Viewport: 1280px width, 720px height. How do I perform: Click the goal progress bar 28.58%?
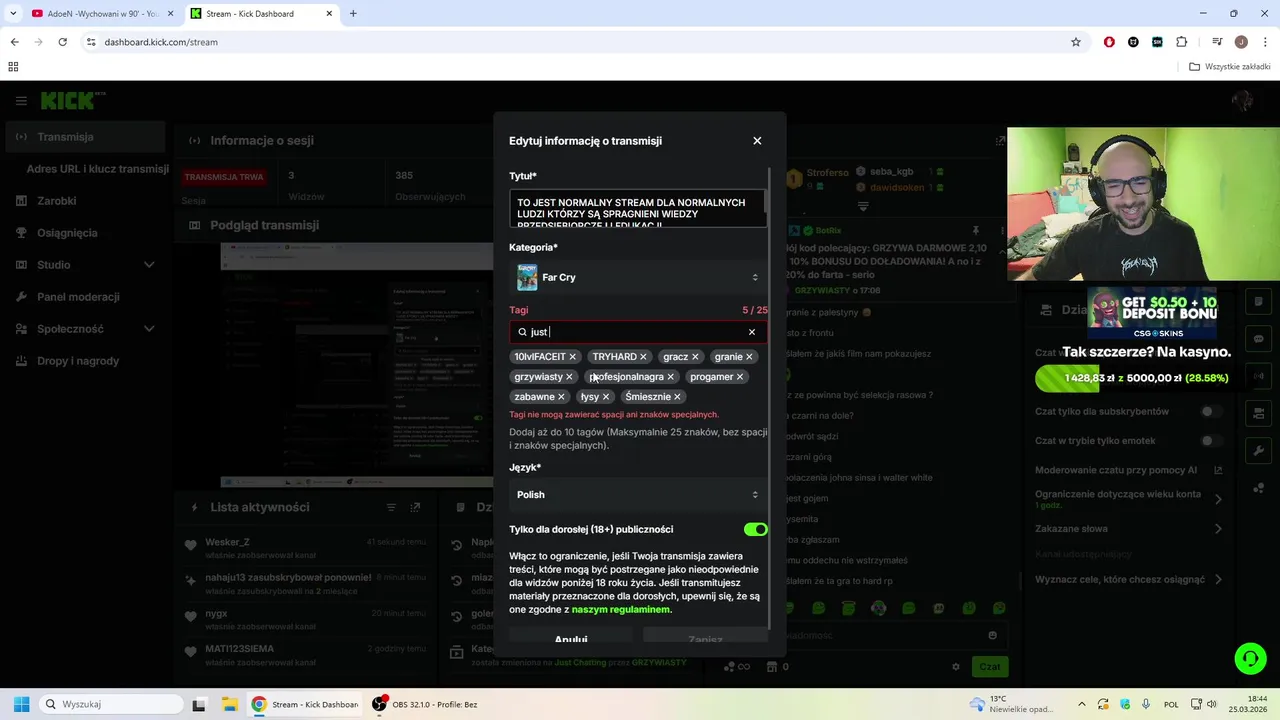[1132, 378]
